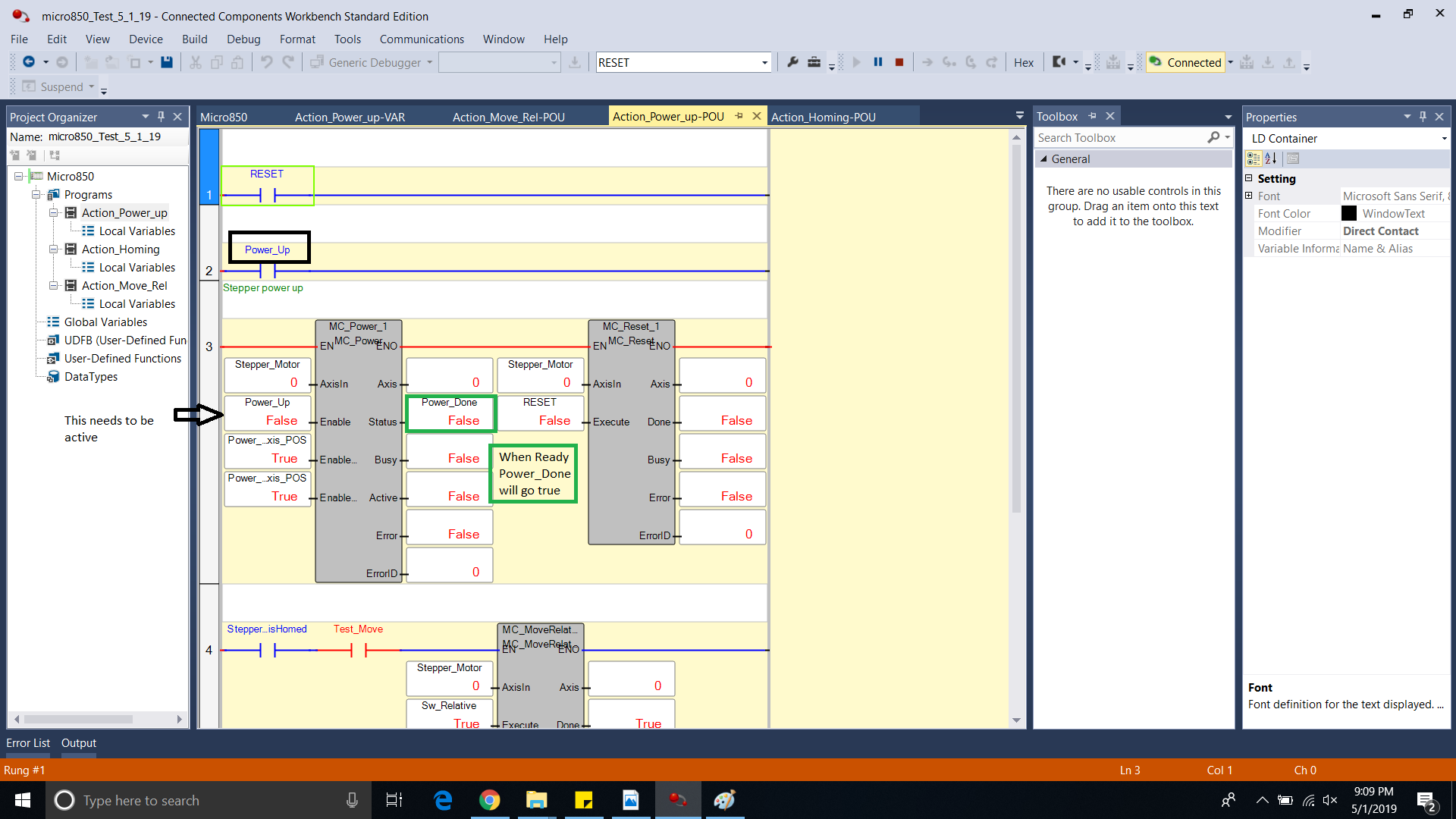Click the Connected status button
The width and height of the screenshot is (1456, 819).
coord(1185,62)
